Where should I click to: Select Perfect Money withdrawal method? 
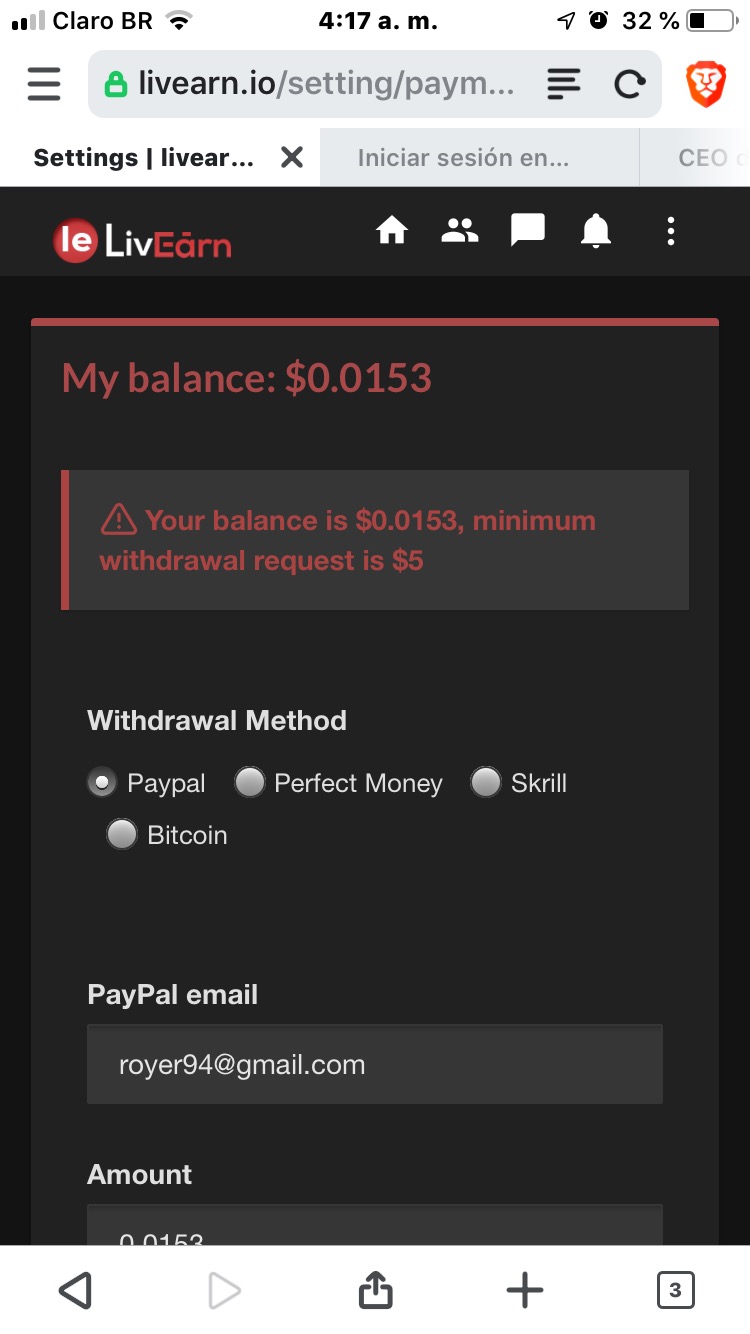pyautogui.click(x=249, y=783)
